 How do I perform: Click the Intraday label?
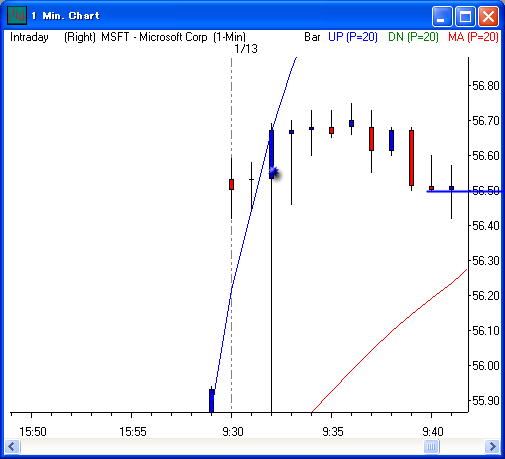click(29, 37)
